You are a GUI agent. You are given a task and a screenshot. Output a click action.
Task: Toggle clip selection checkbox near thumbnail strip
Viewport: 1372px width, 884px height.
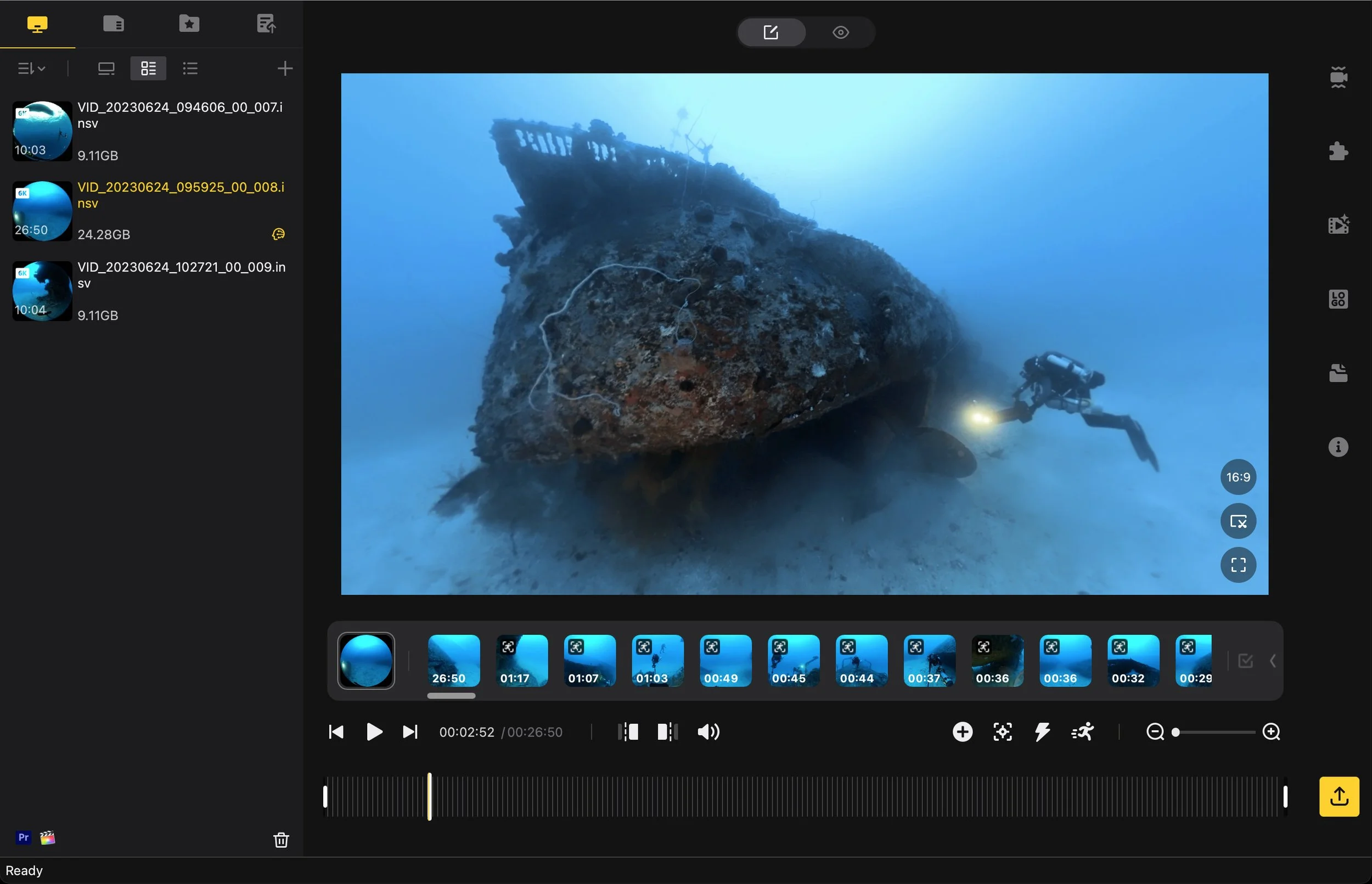coord(1245,660)
